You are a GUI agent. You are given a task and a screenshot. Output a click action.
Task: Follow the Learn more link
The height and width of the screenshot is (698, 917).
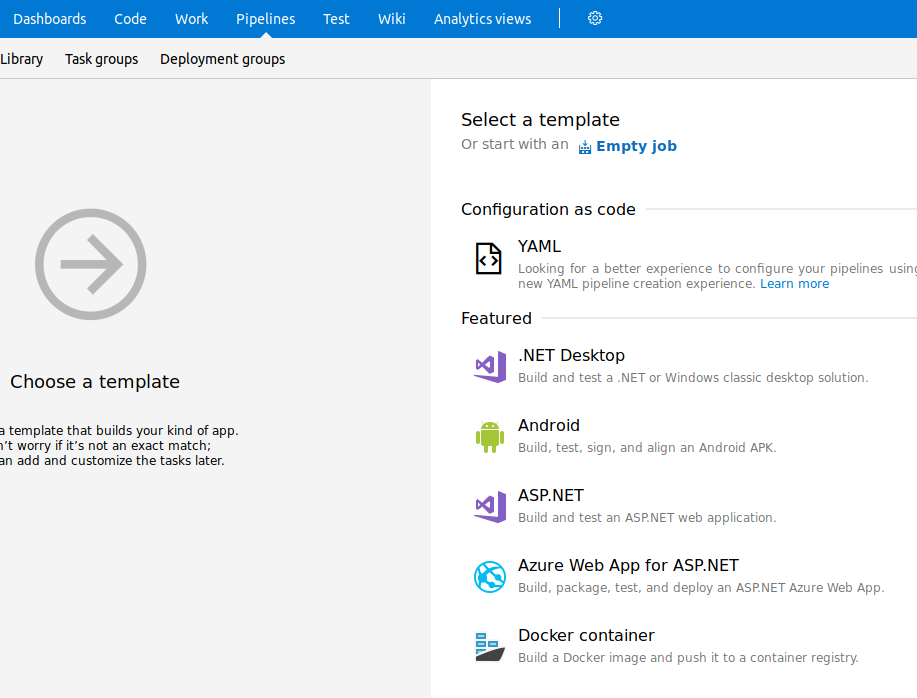coord(794,284)
